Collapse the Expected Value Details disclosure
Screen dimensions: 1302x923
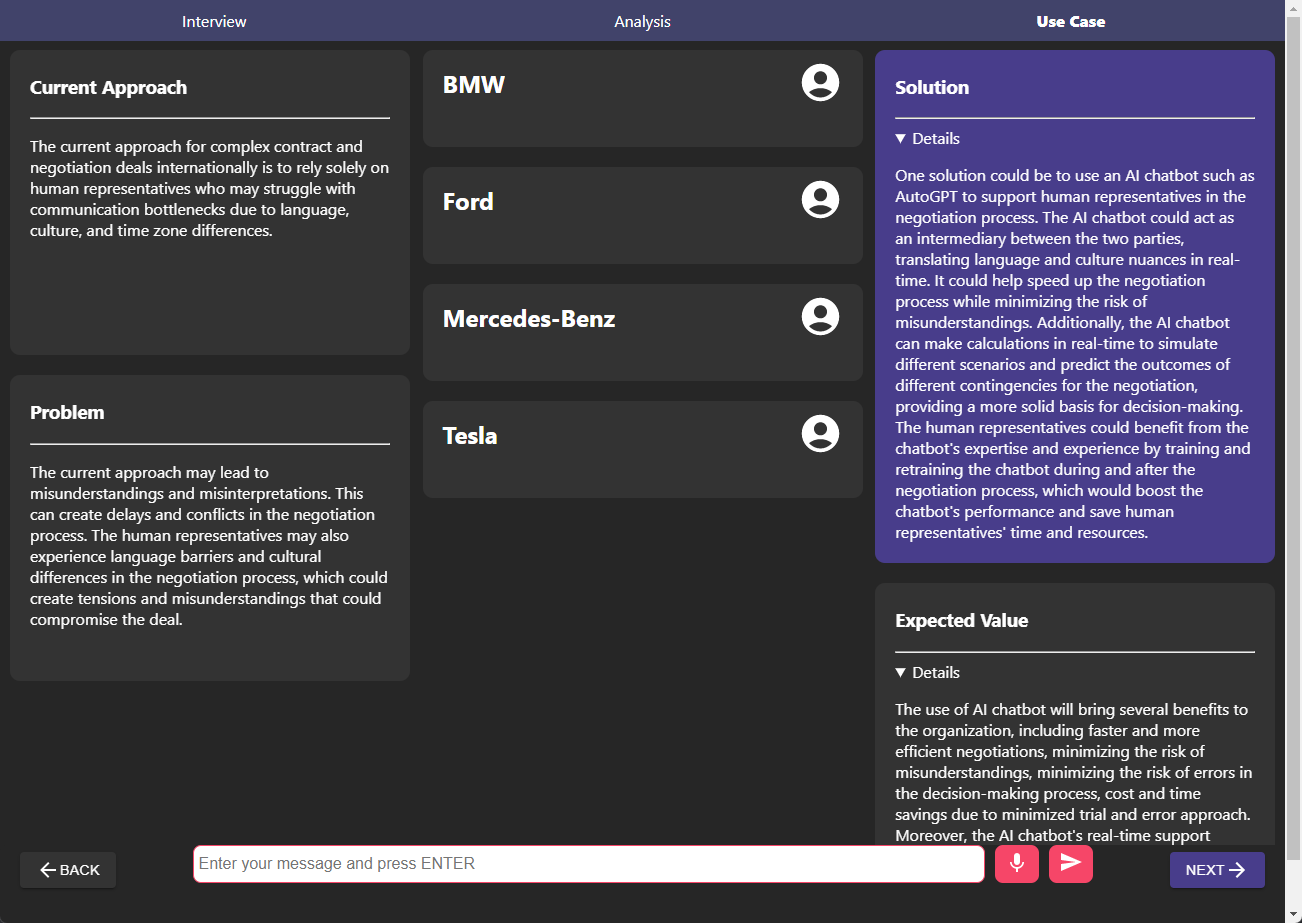[x=928, y=672]
